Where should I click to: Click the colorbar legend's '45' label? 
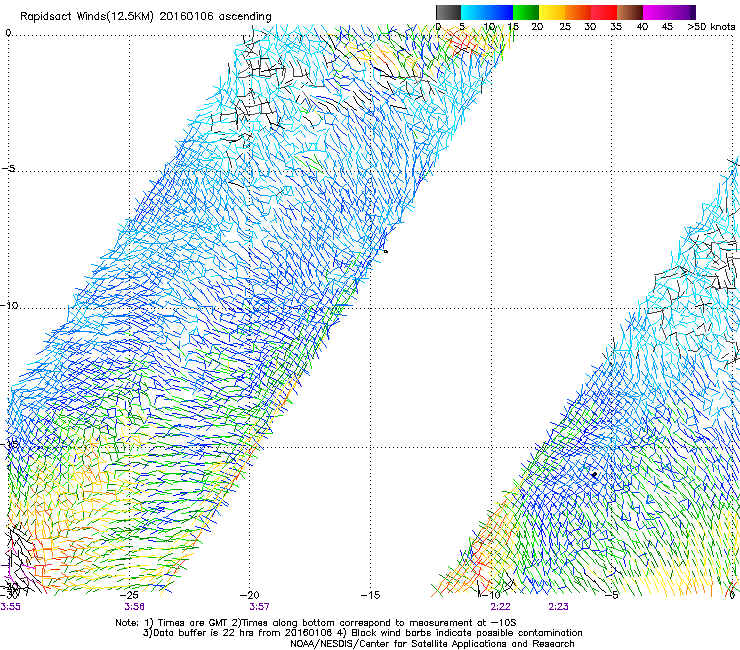click(x=667, y=27)
